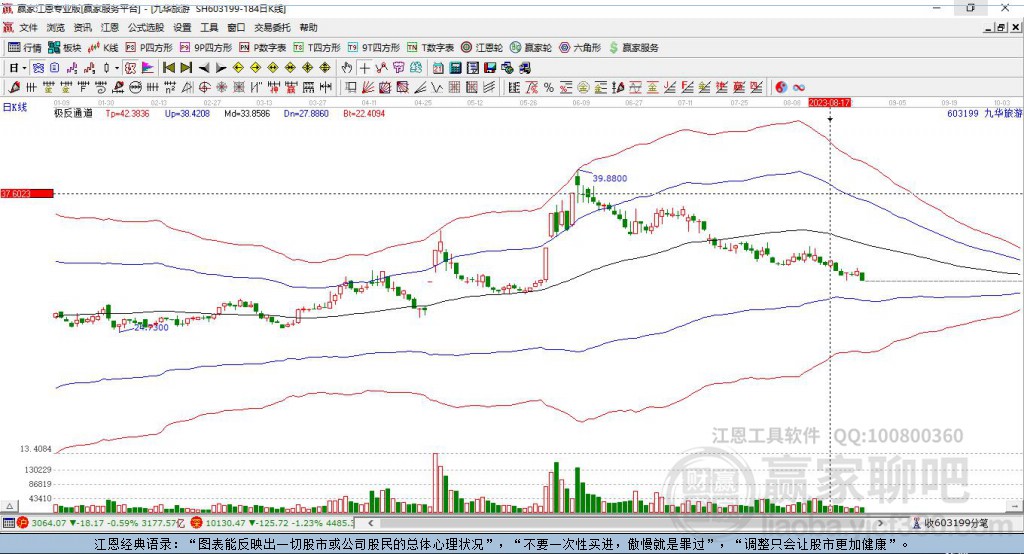Select the Gann fan lines tool
This screenshot has height=554, width=1024.
(x=369, y=87)
